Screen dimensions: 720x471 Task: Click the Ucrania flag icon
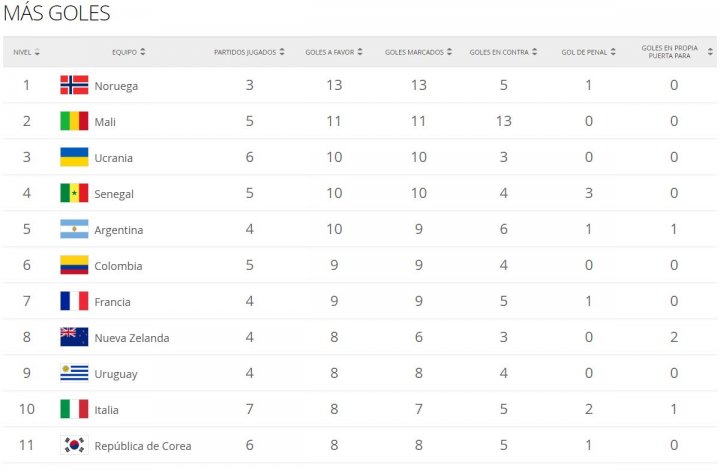pos(74,157)
